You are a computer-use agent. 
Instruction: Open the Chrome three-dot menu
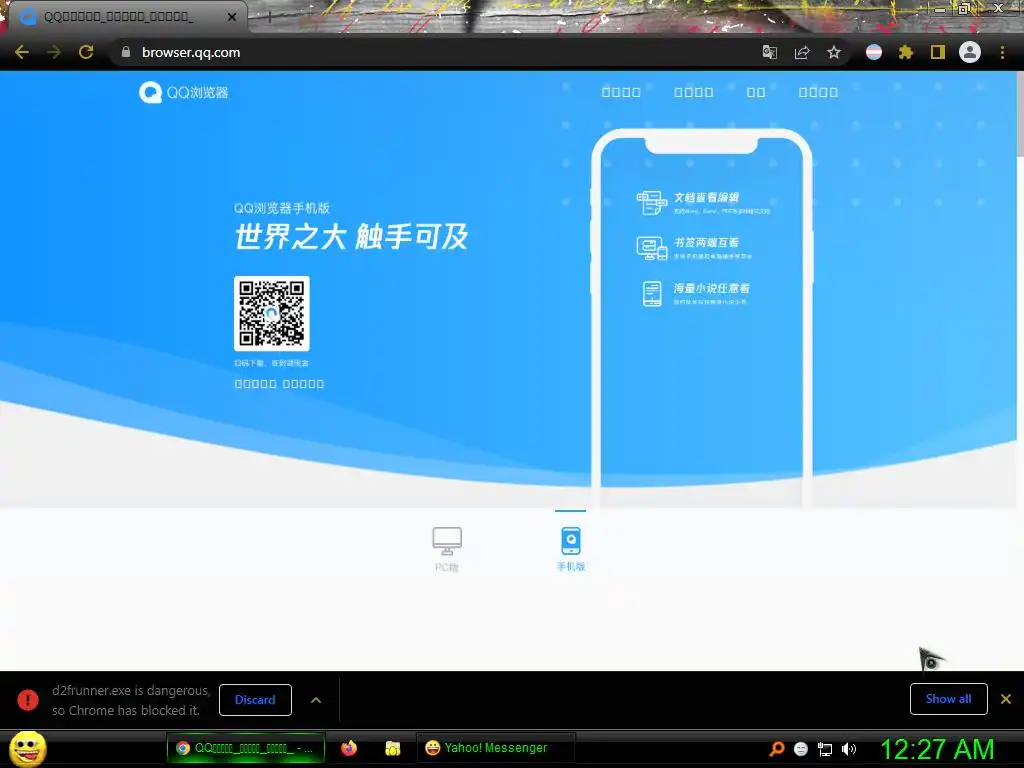[1002, 52]
